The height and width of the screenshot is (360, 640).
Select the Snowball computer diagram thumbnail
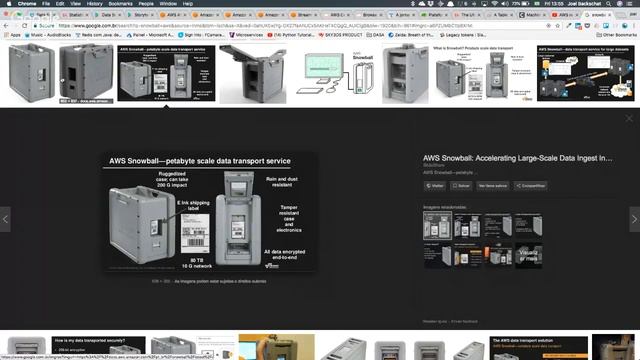(335, 73)
